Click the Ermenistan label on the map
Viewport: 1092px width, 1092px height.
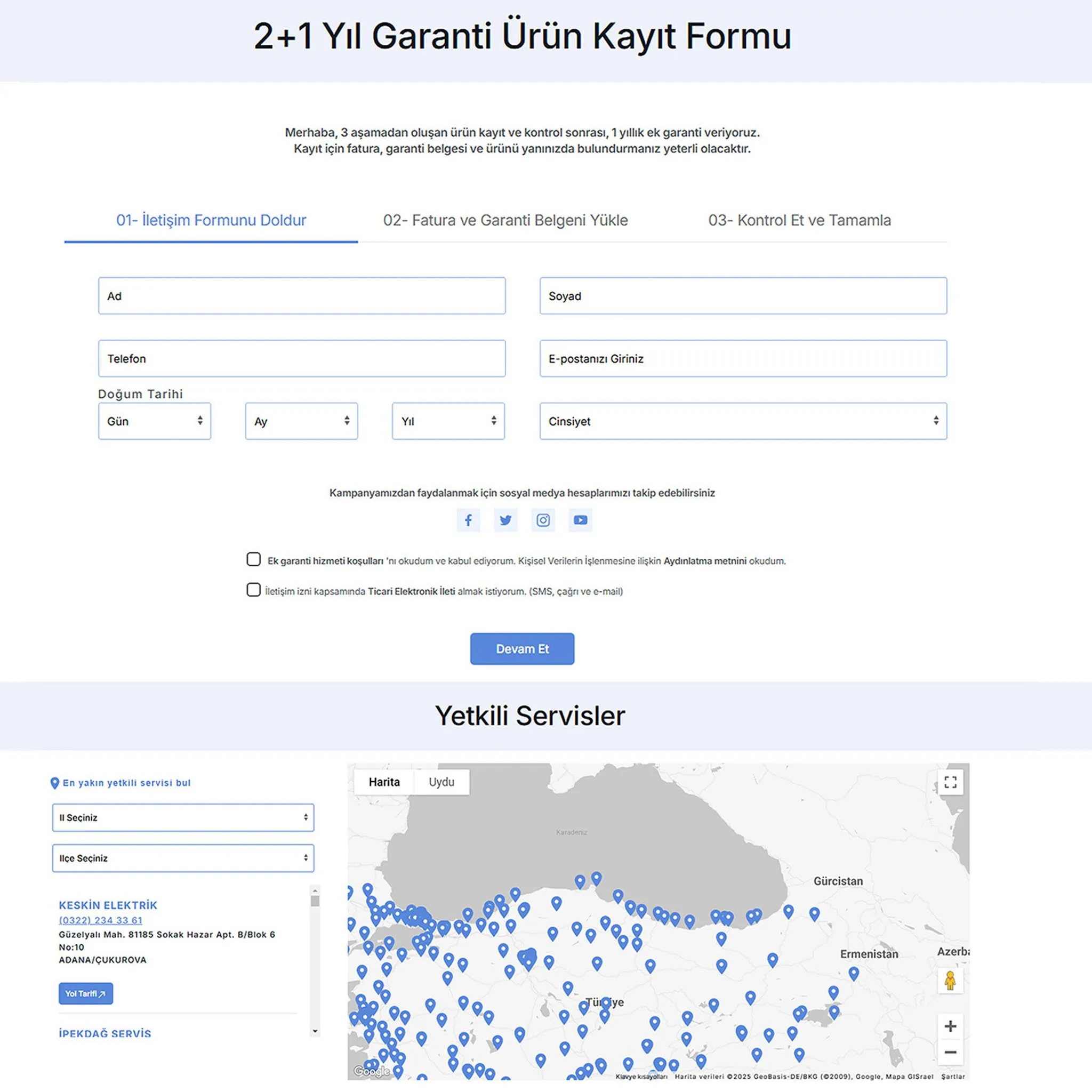tap(869, 954)
